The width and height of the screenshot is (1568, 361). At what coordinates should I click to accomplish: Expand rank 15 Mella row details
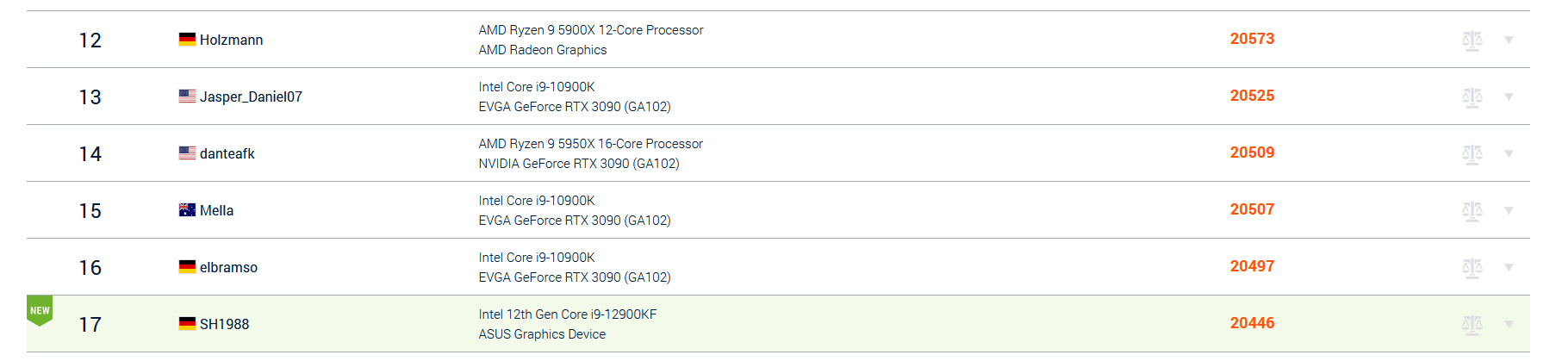1509,211
